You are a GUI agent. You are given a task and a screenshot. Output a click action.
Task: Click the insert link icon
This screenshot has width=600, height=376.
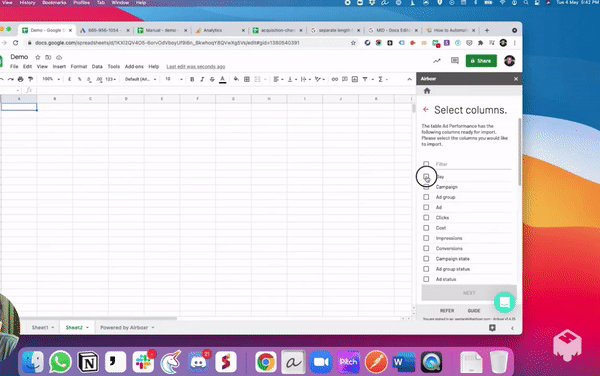(335, 79)
